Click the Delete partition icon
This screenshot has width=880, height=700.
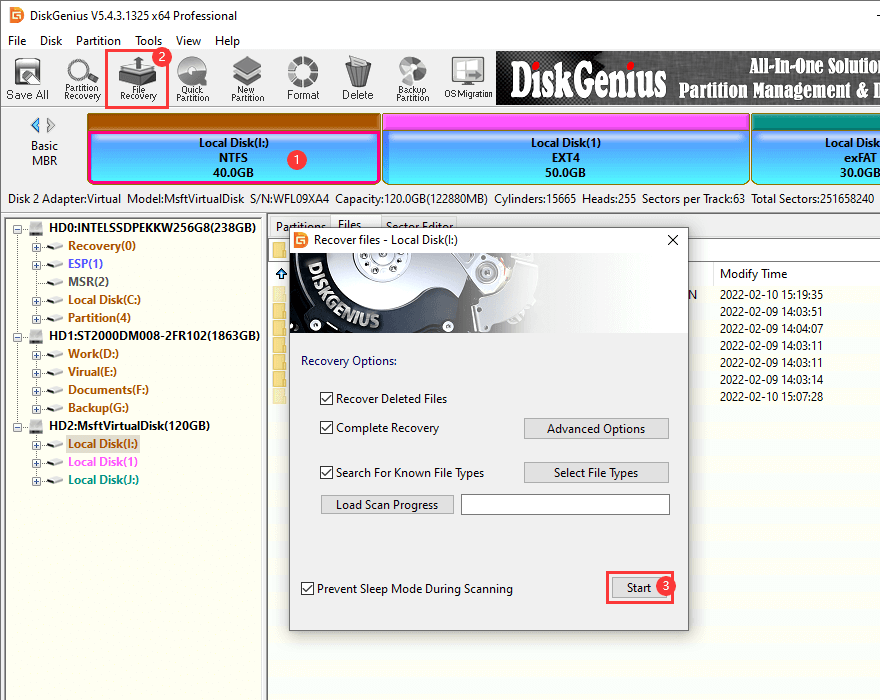358,79
